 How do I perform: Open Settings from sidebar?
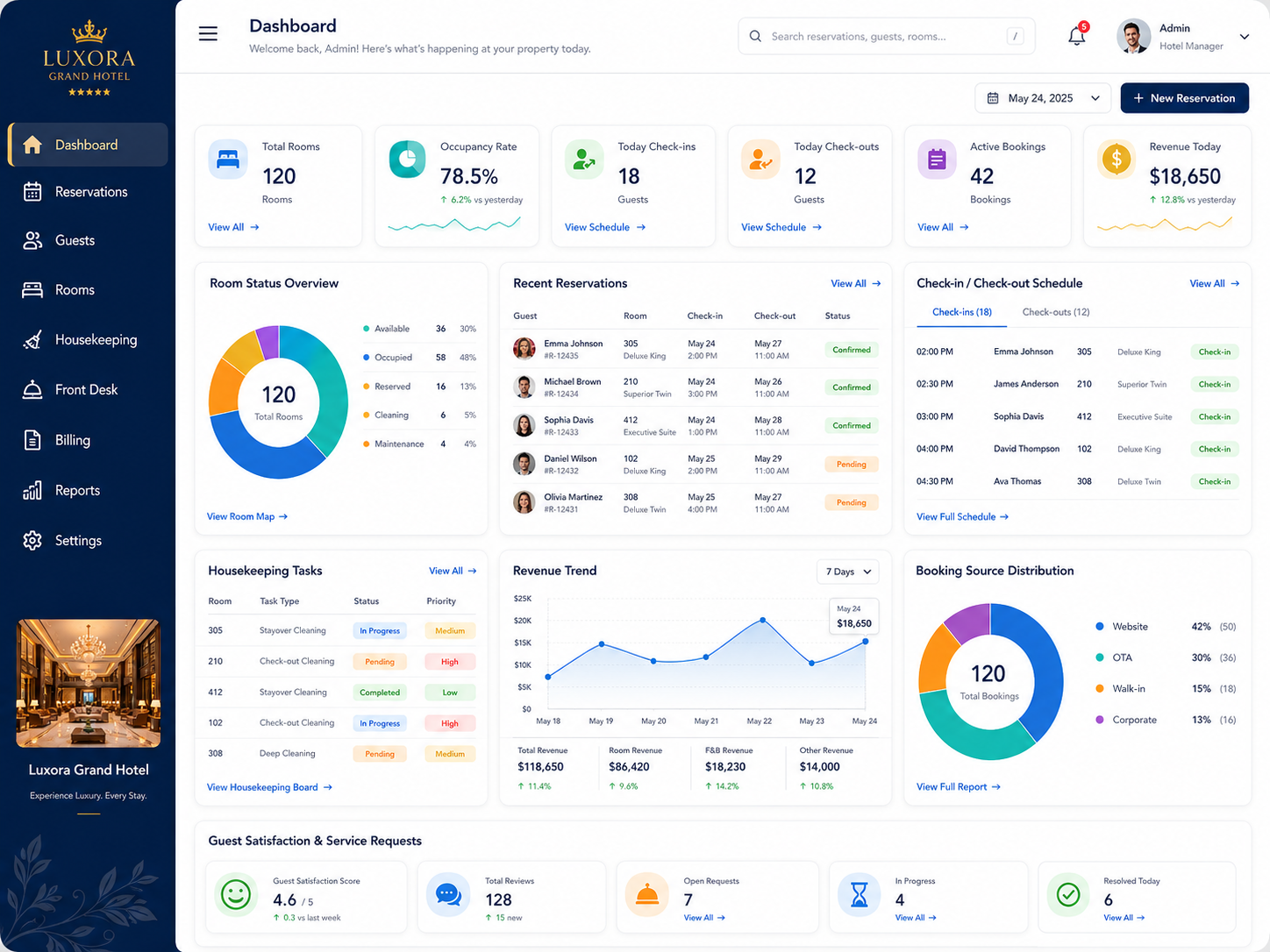pos(89,541)
